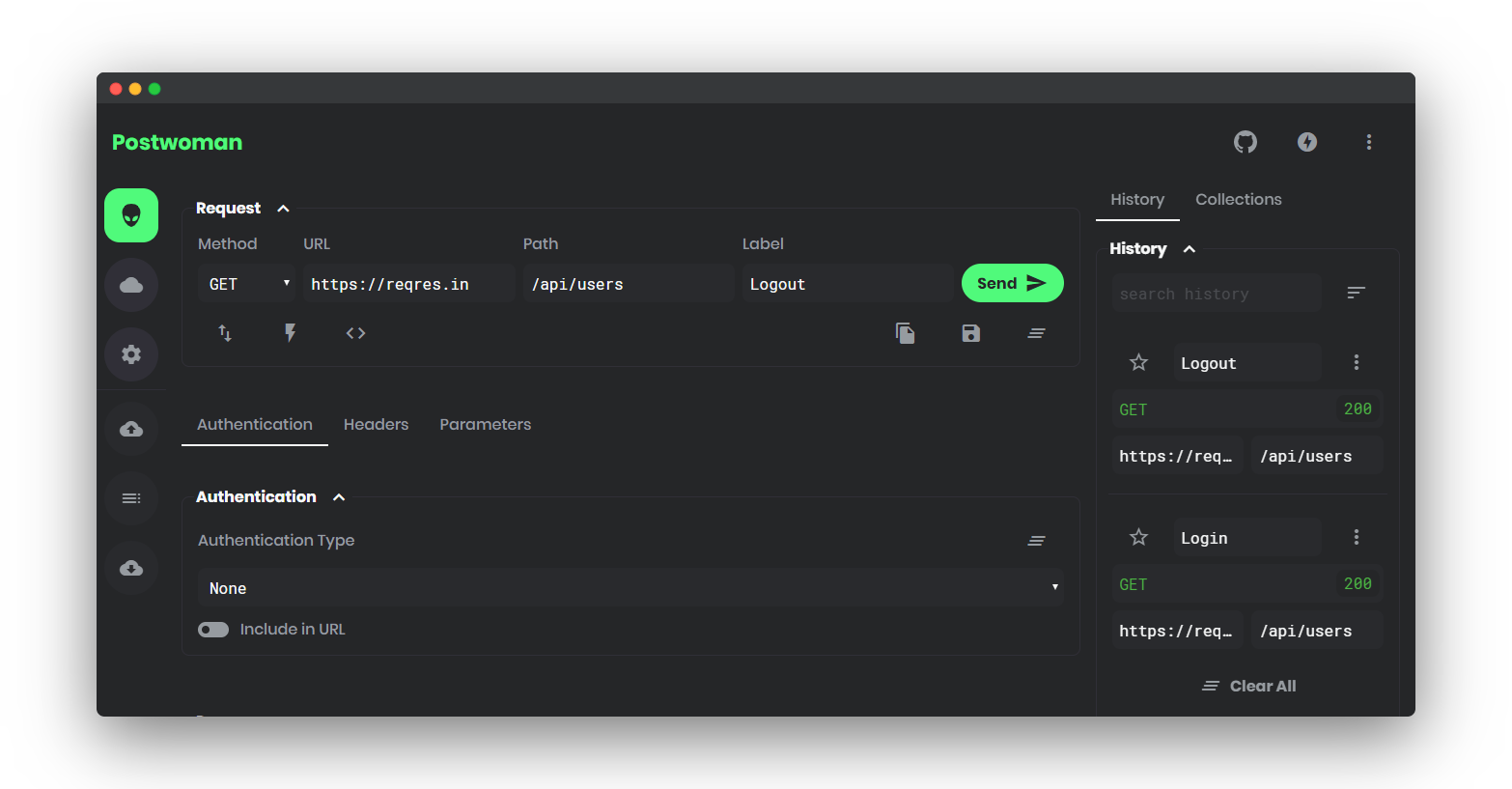Switch to the Headers tab
Viewport: 1512px width, 789px height.
point(376,424)
